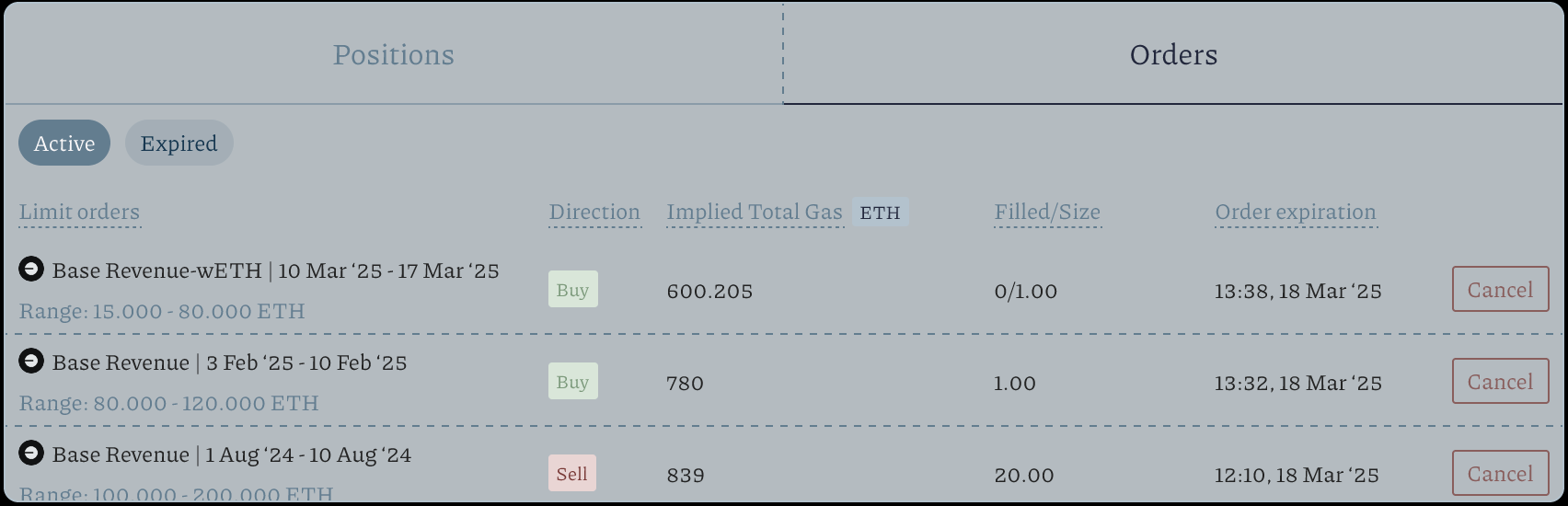
Task: Cancel the Base Revenue-wETH buy order
Action: coord(1500,290)
